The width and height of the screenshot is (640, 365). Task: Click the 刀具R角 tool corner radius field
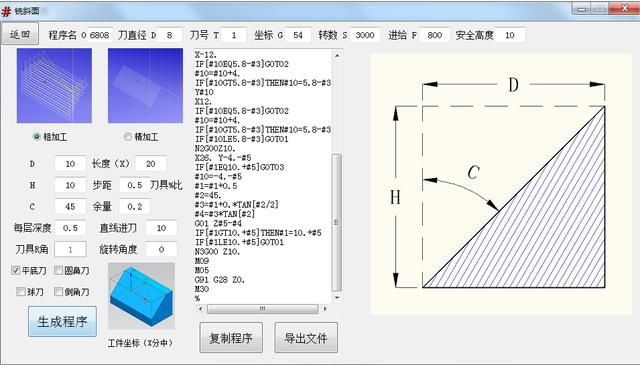click(70, 249)
